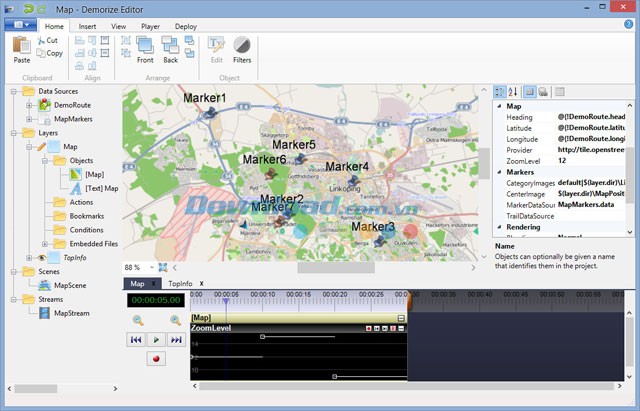640x411 pixels.
Task: Open the TopInfo timeline tab
Action: pos(180,284)
